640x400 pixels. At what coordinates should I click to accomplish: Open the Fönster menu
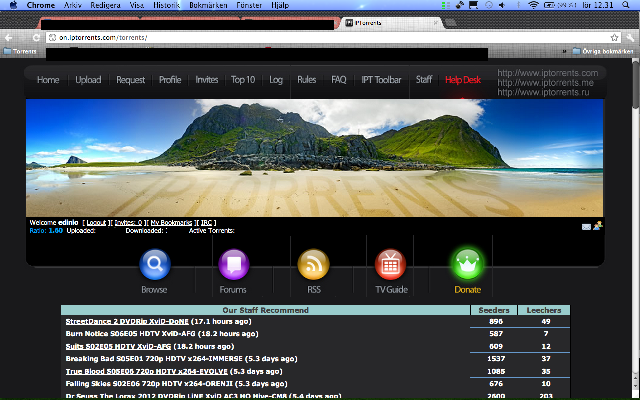pos(249,5)
